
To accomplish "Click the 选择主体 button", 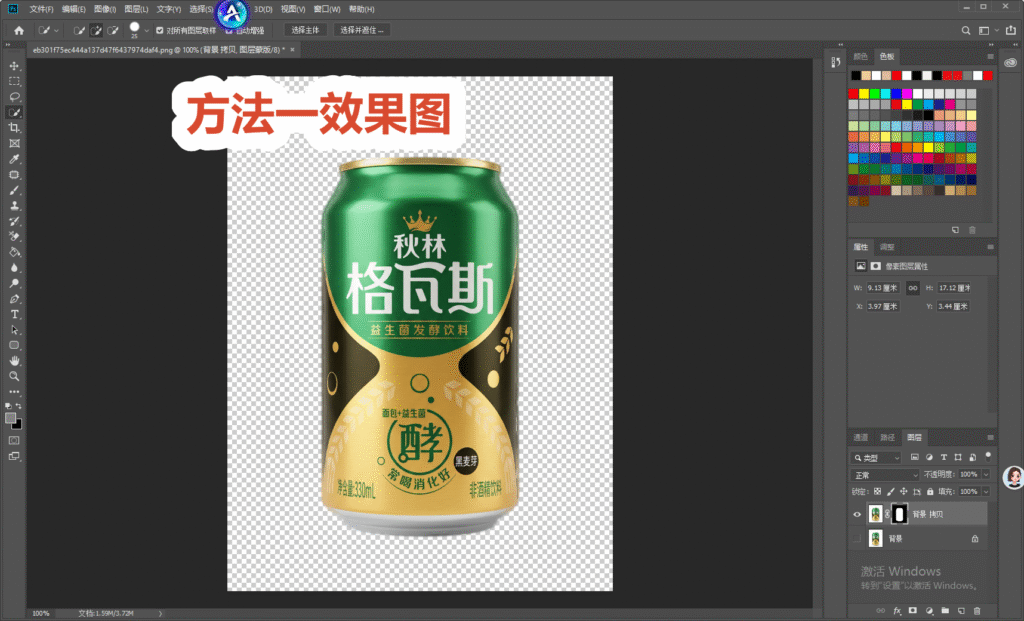I will [x=305, y=30].
